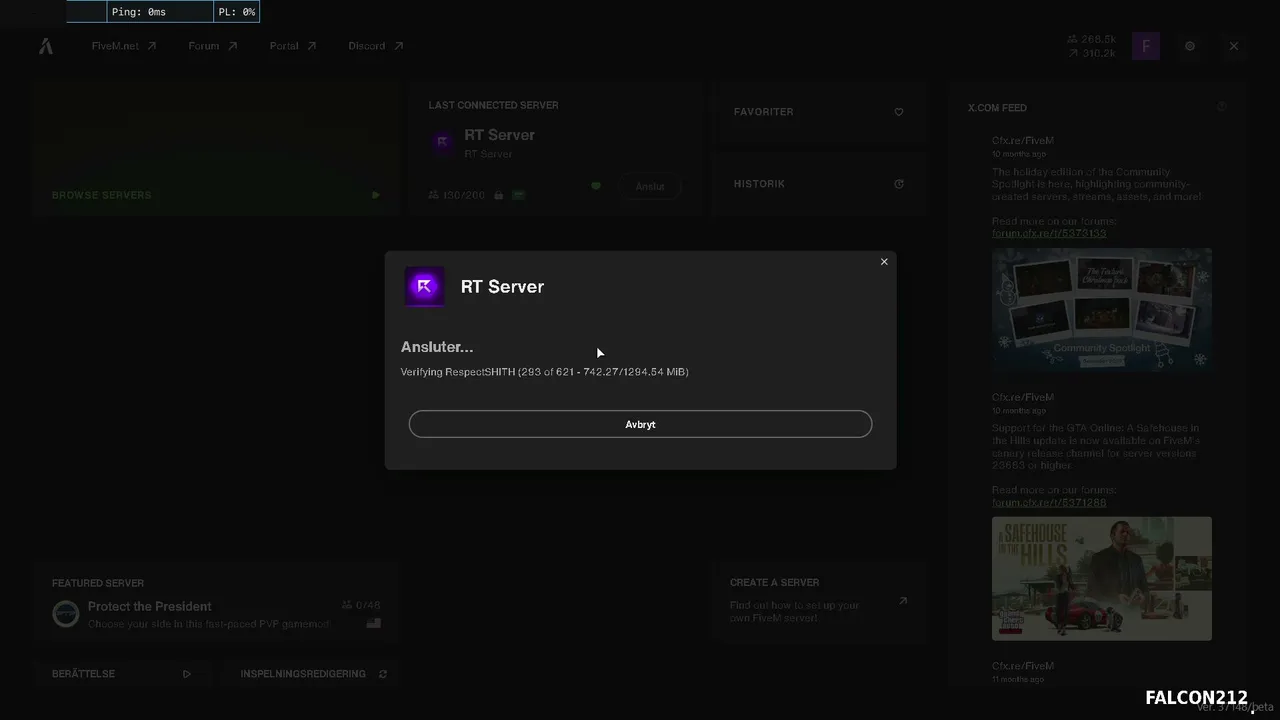Open the Favoriter section
The image size is (1280, 720).
pos(818,112)
